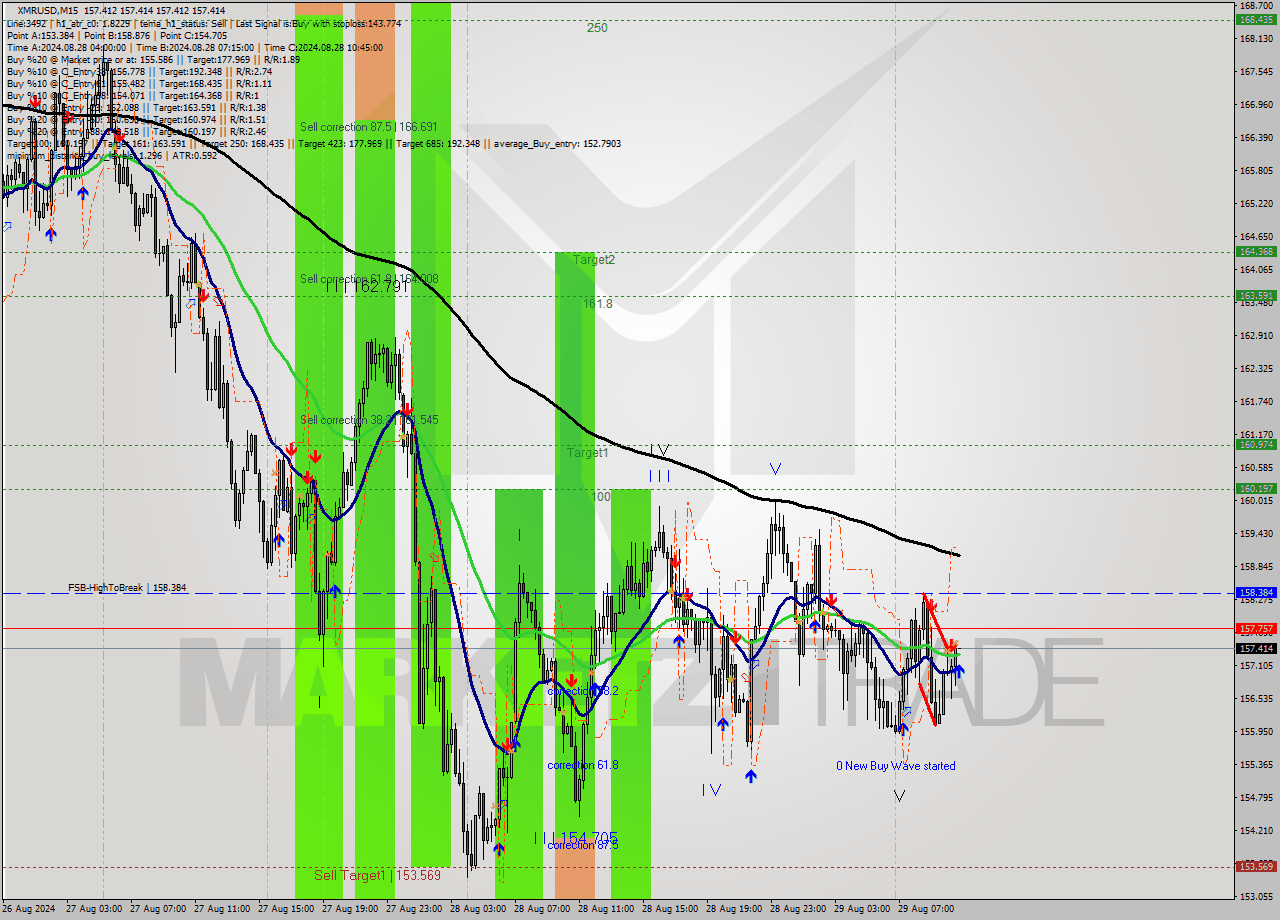Click the 165.220 price axis value
Image resolution: width=1280 pixels, height=920 pixels.
[1256, 203]
